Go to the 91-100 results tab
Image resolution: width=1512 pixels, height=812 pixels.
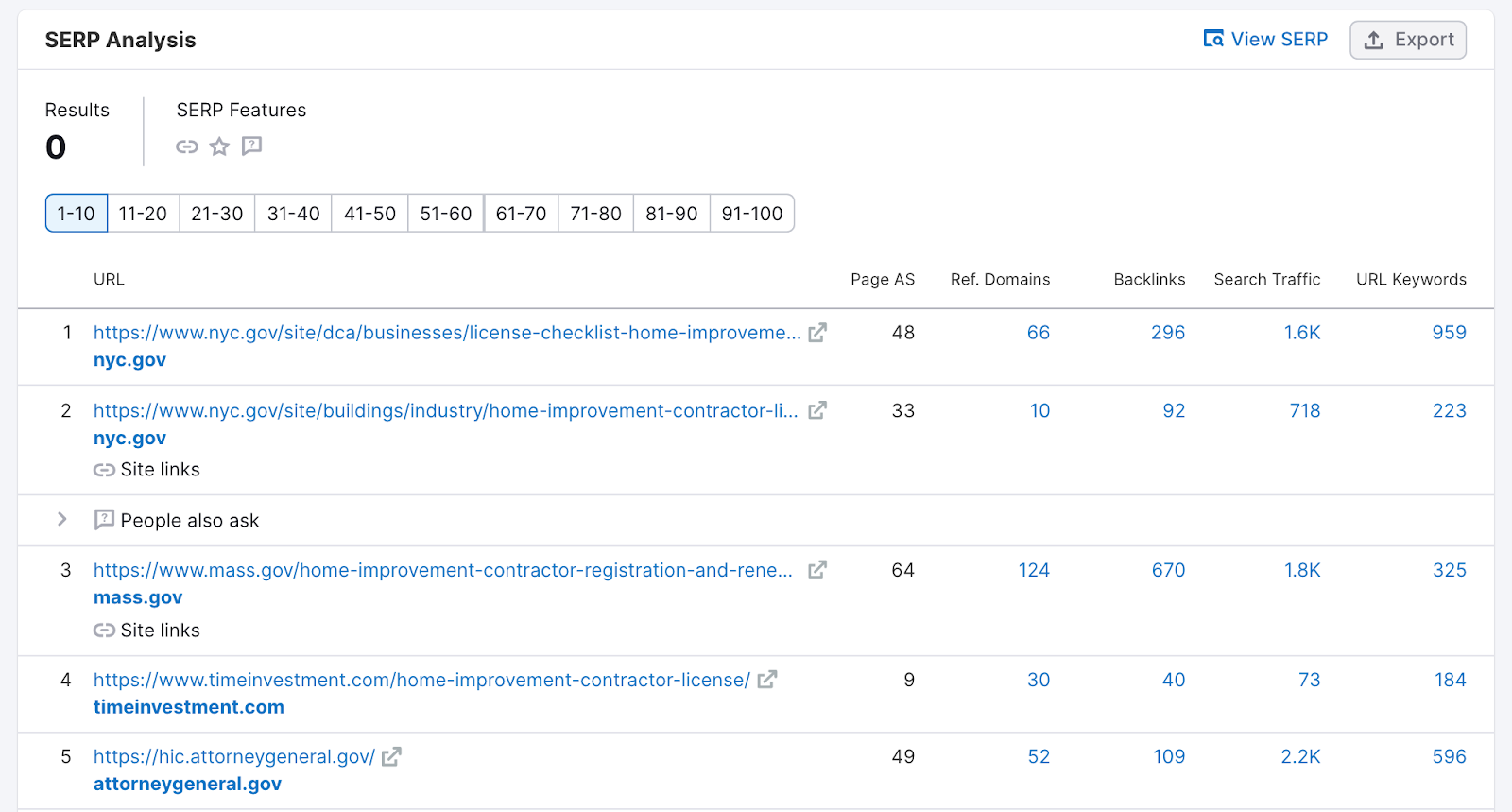click(x=752, y=214)
